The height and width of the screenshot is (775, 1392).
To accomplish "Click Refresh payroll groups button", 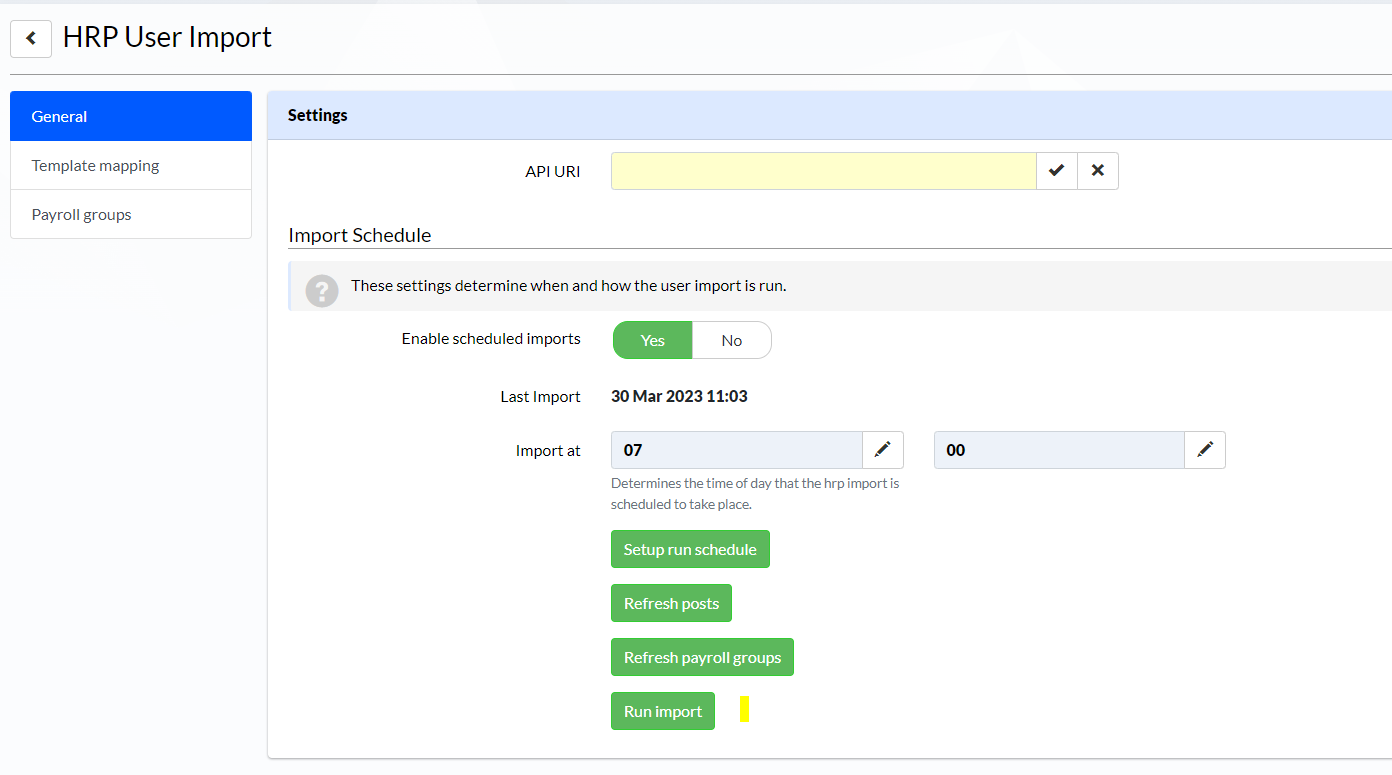I will click(702, 657).
